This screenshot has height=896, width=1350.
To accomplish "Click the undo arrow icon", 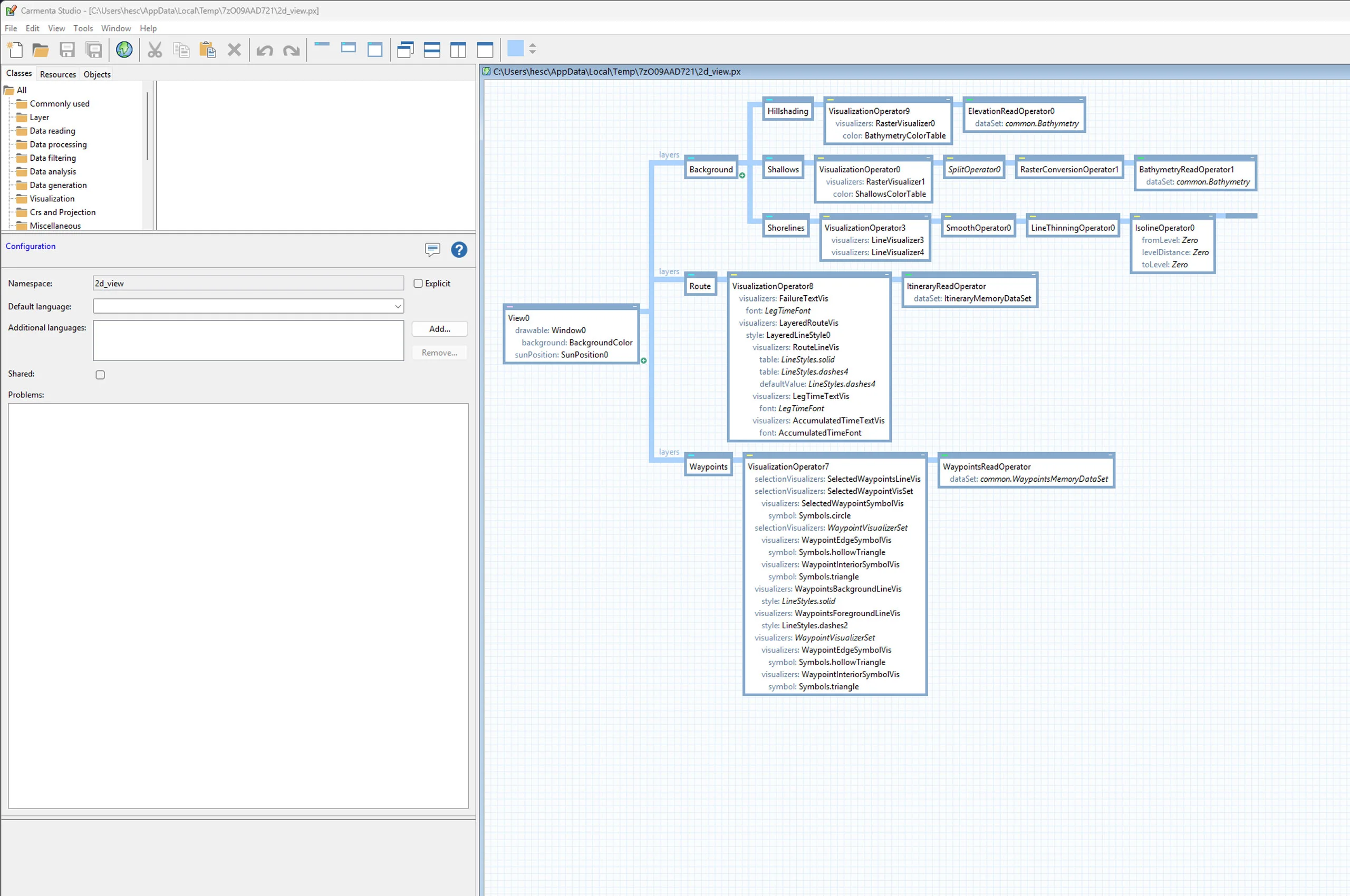I will pos(264,50).
